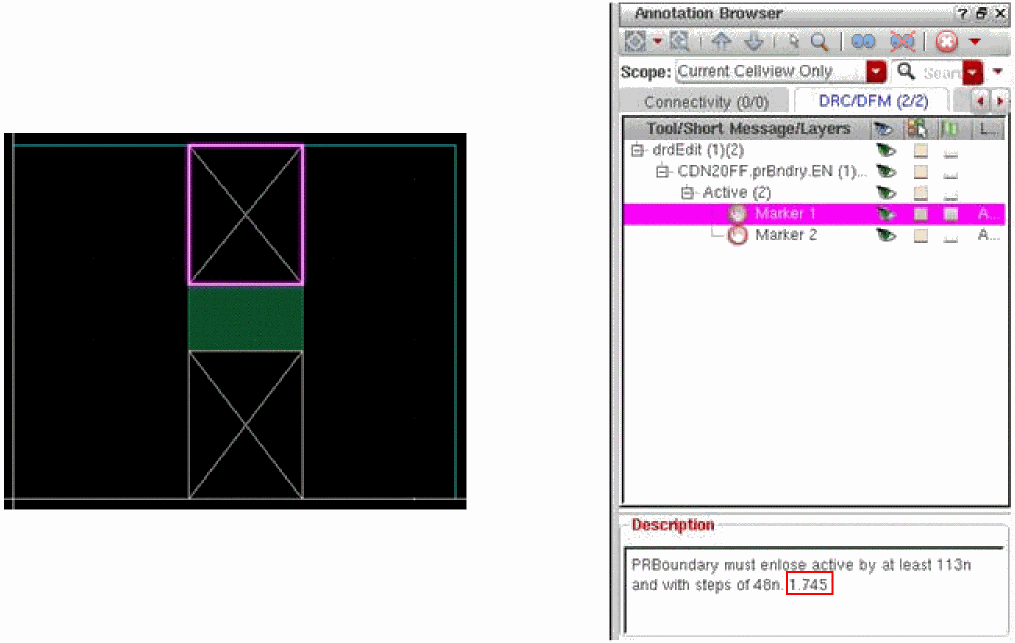Click the 1.745 value in the description
This screenshot has width=1015, height=643.
(809, 584)
